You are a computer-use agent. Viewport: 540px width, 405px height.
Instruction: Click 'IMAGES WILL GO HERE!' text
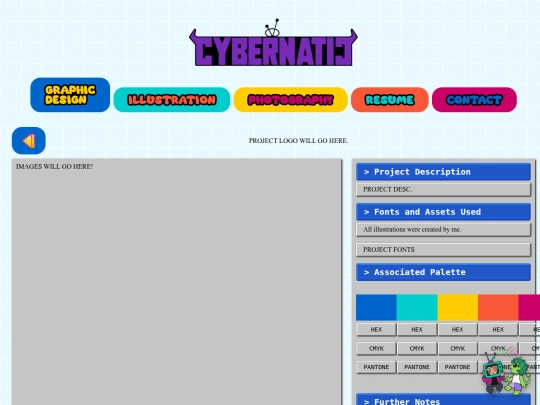point(54,166)
